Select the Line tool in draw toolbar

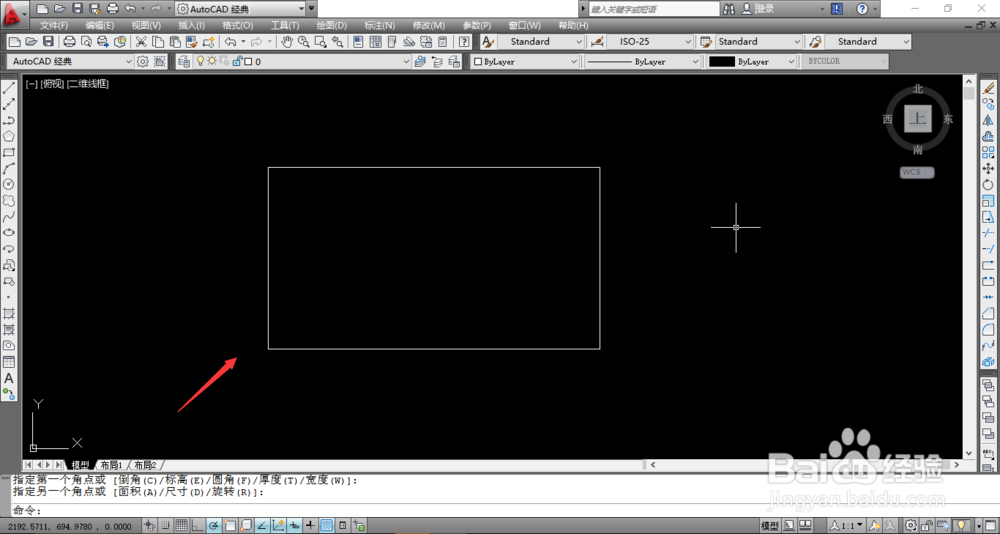pos(9,88)
